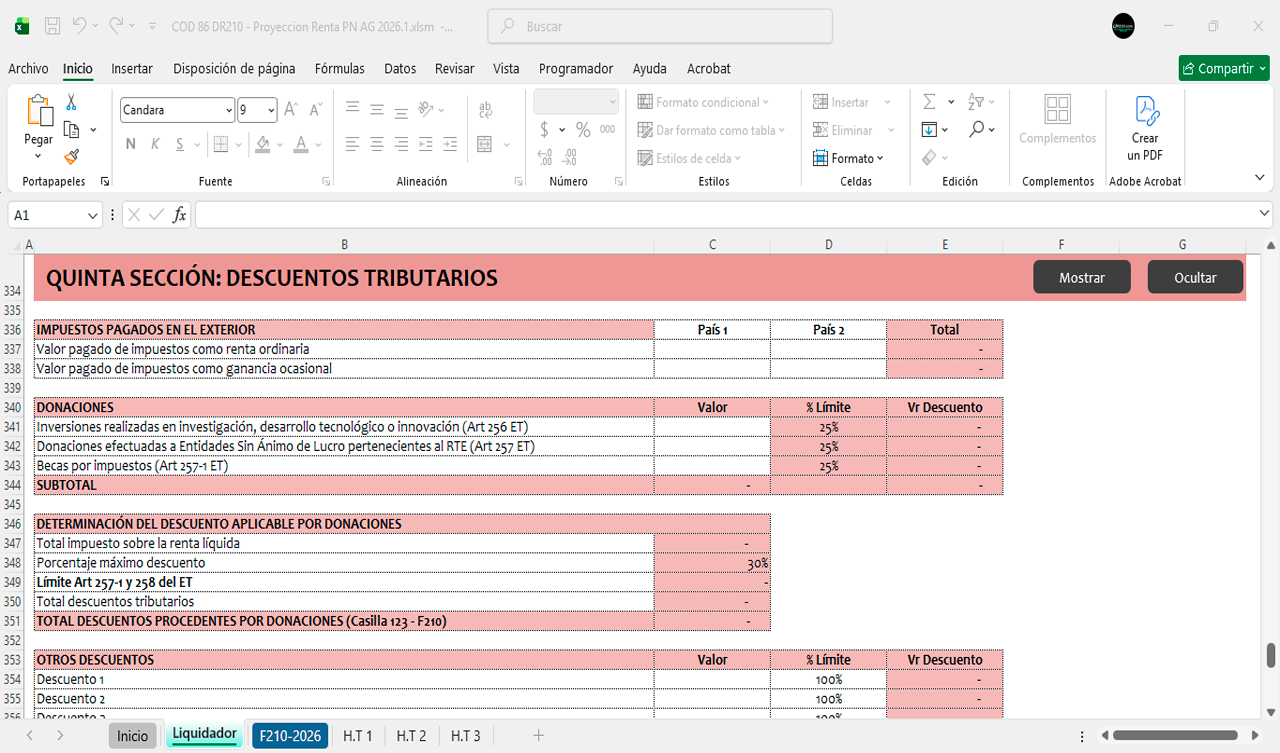Select the Format Painter brush icon
The width and height of the screenshot is (1280, 753).
tap(71, 157)
